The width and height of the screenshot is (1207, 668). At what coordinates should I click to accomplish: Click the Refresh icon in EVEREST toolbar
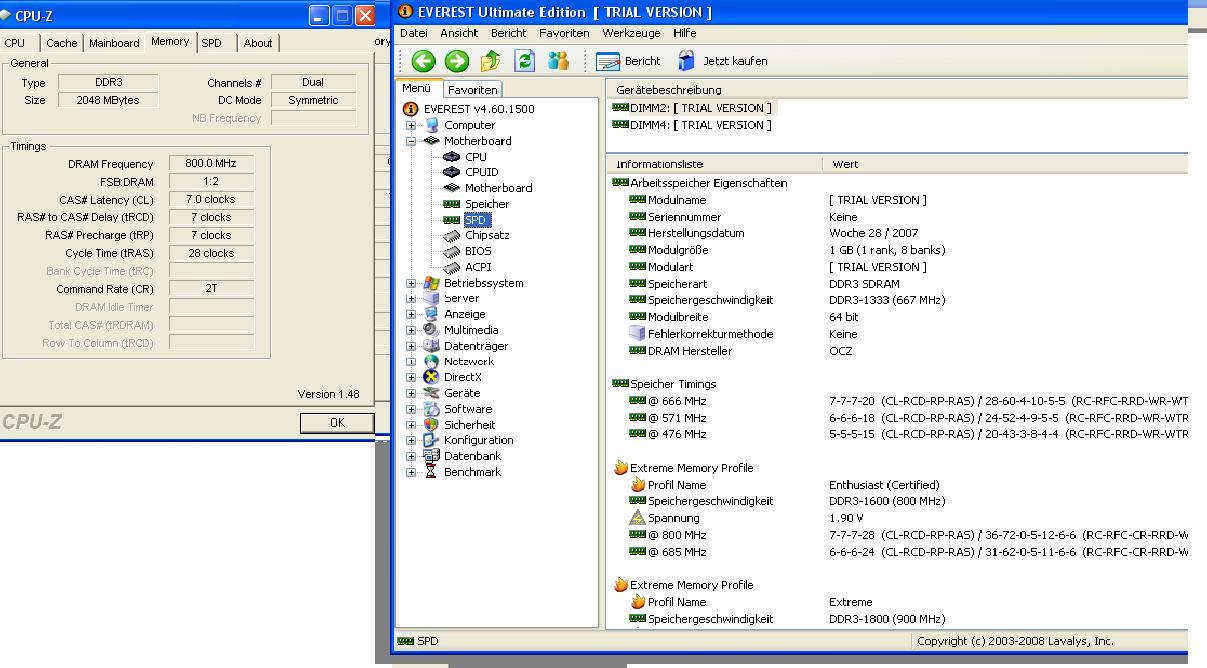pyautogui.click(x=525, y=61)
